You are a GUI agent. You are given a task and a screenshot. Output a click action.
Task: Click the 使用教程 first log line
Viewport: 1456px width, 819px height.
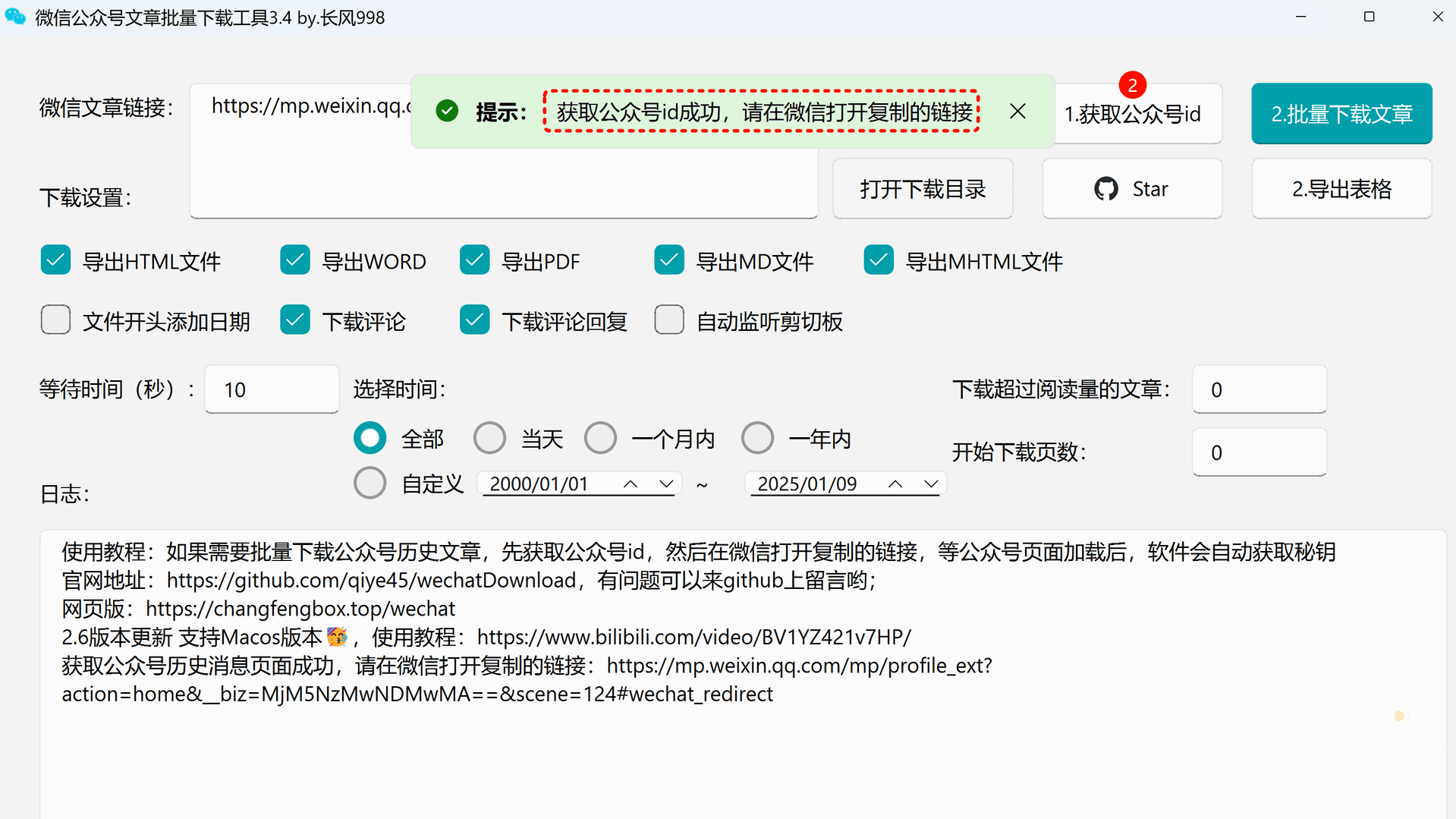(699, 552)
